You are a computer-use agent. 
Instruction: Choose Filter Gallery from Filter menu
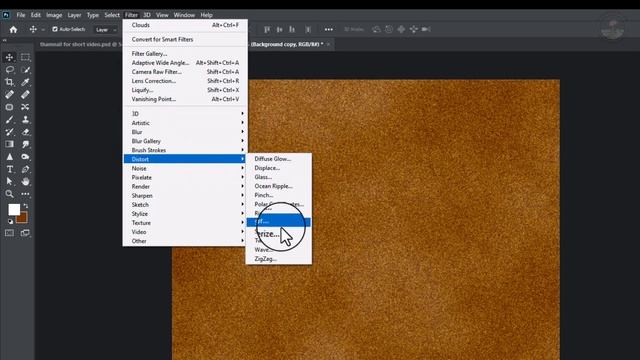tap(185, 53)
